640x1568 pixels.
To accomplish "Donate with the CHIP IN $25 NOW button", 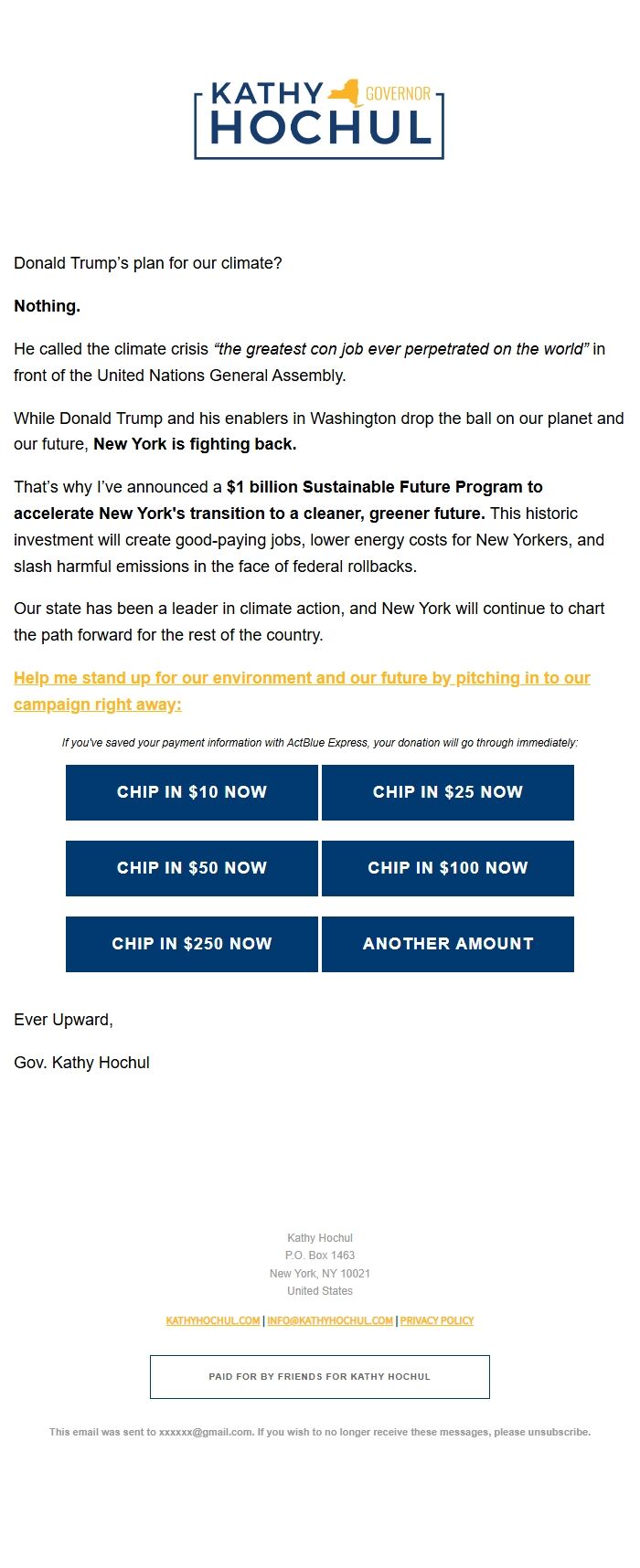I will click(x=448, y=792).
